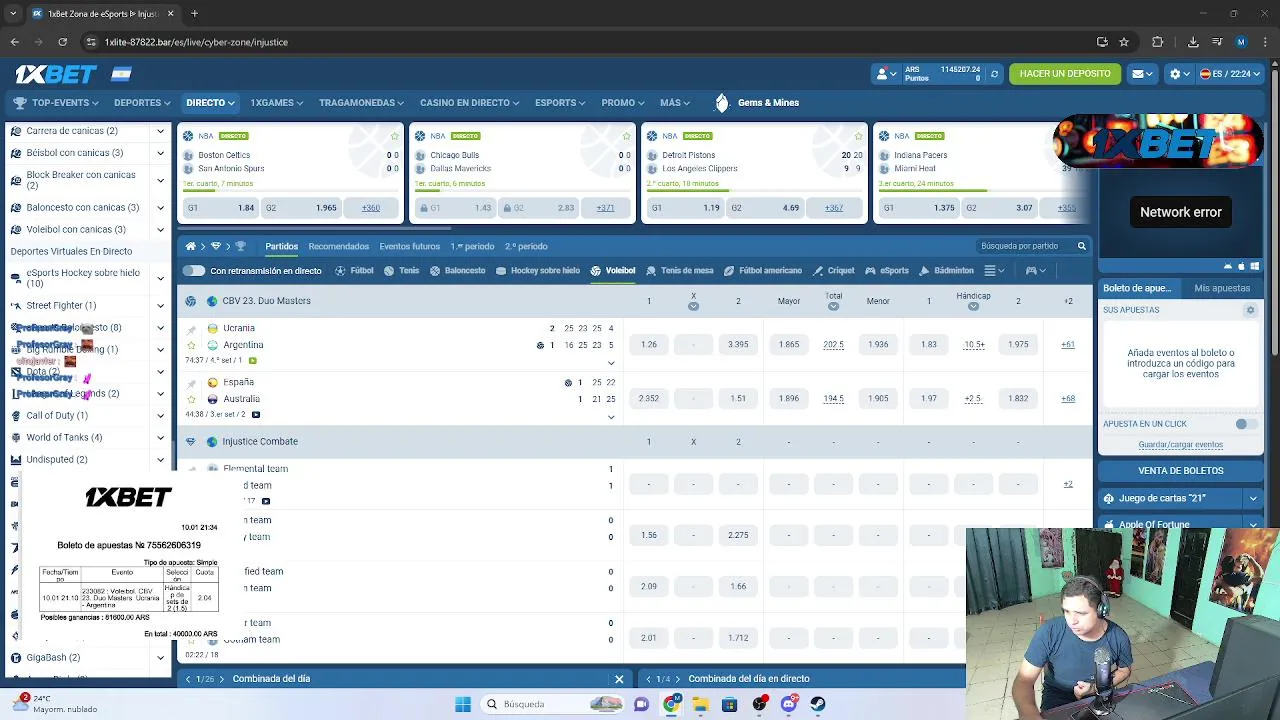Favorite the Argentina match with the star icon
1280x720 pixels.
click(x=191, y=345)
